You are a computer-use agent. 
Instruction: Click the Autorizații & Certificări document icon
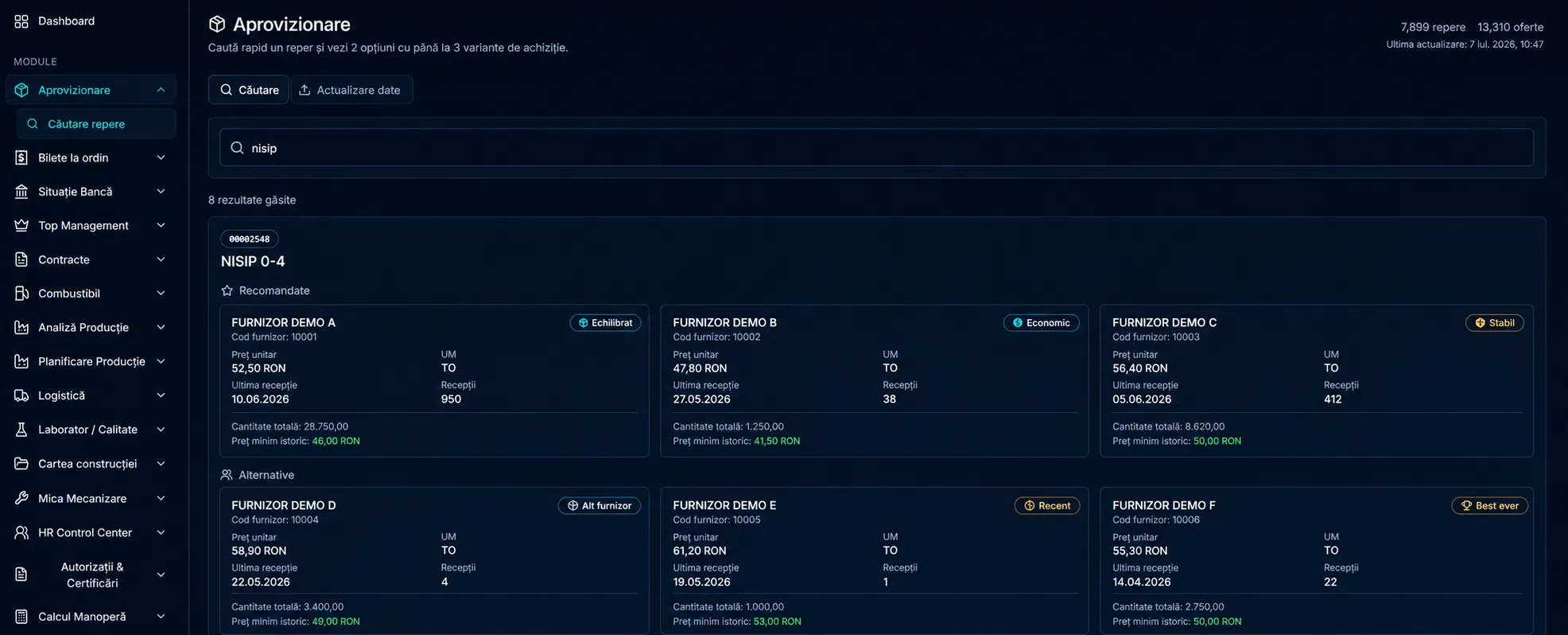21,575
